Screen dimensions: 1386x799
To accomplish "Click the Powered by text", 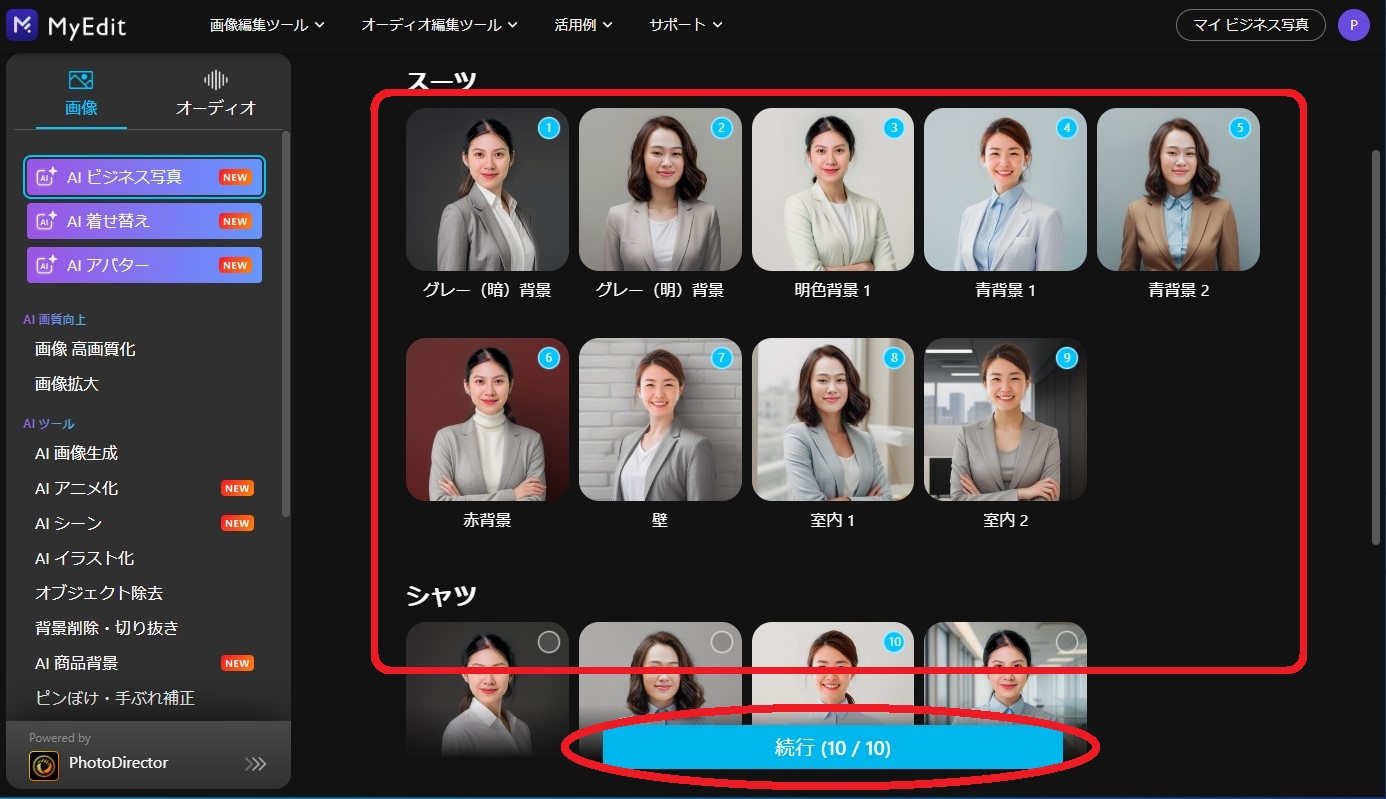I will (x=60, y=738).
